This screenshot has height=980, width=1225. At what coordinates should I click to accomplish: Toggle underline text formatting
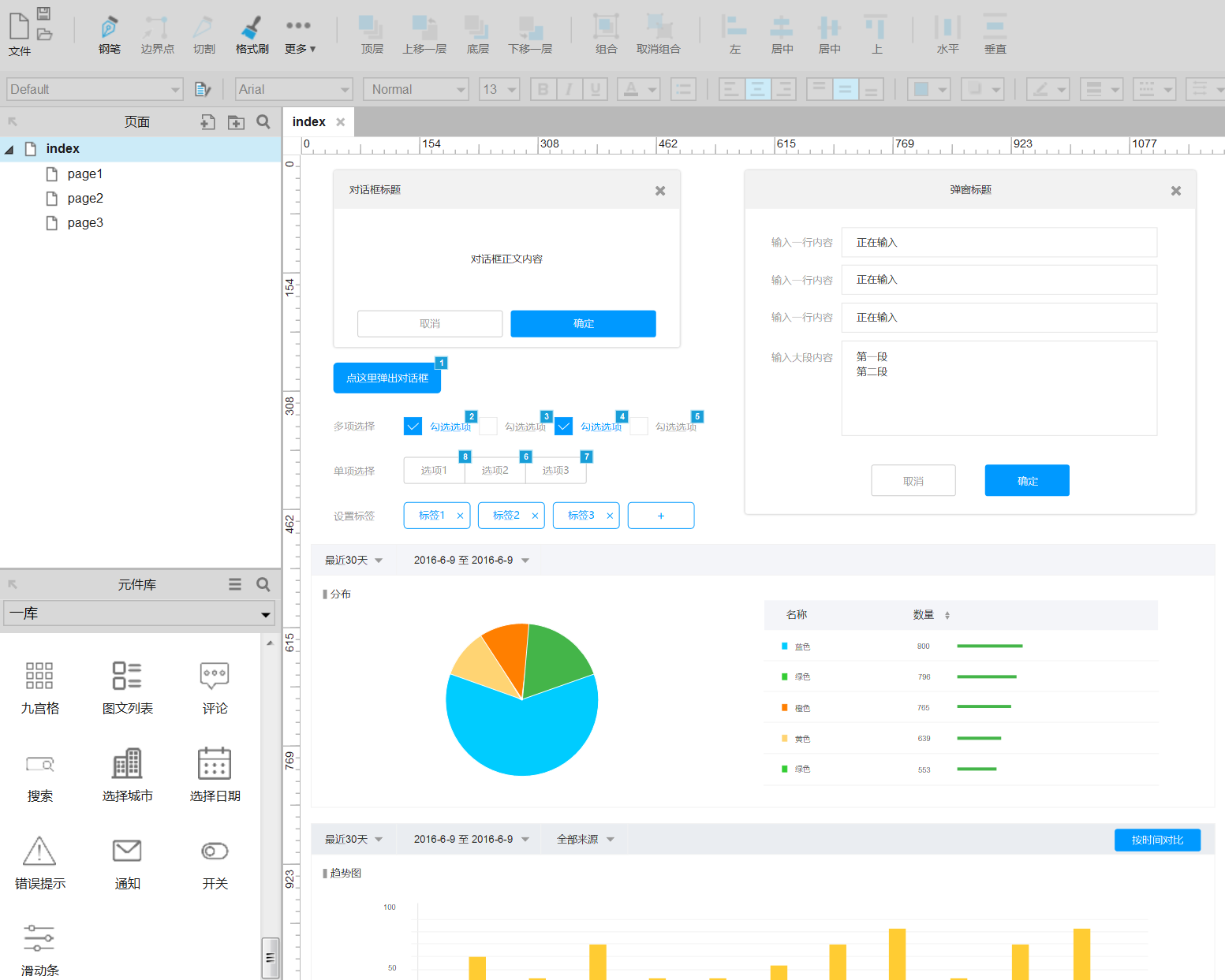(595, 89)
